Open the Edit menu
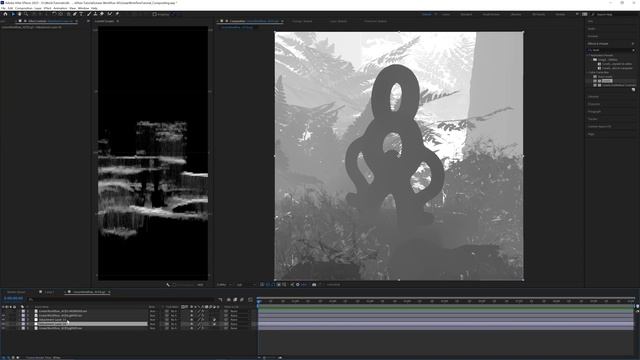The image size is (640, 360). click(x=10, y=8)
